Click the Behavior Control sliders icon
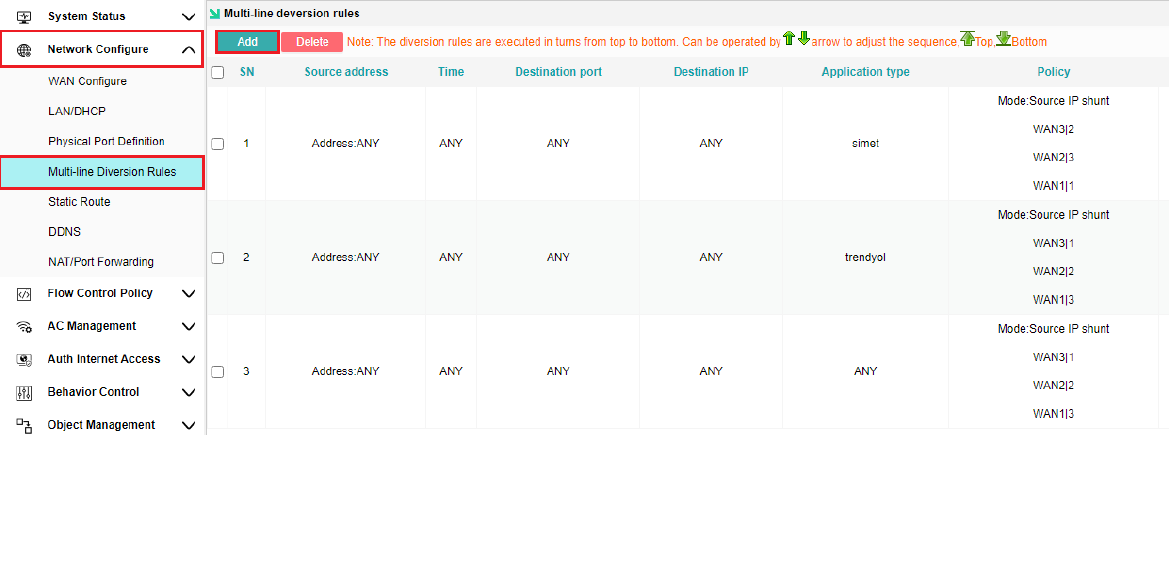 25,393
